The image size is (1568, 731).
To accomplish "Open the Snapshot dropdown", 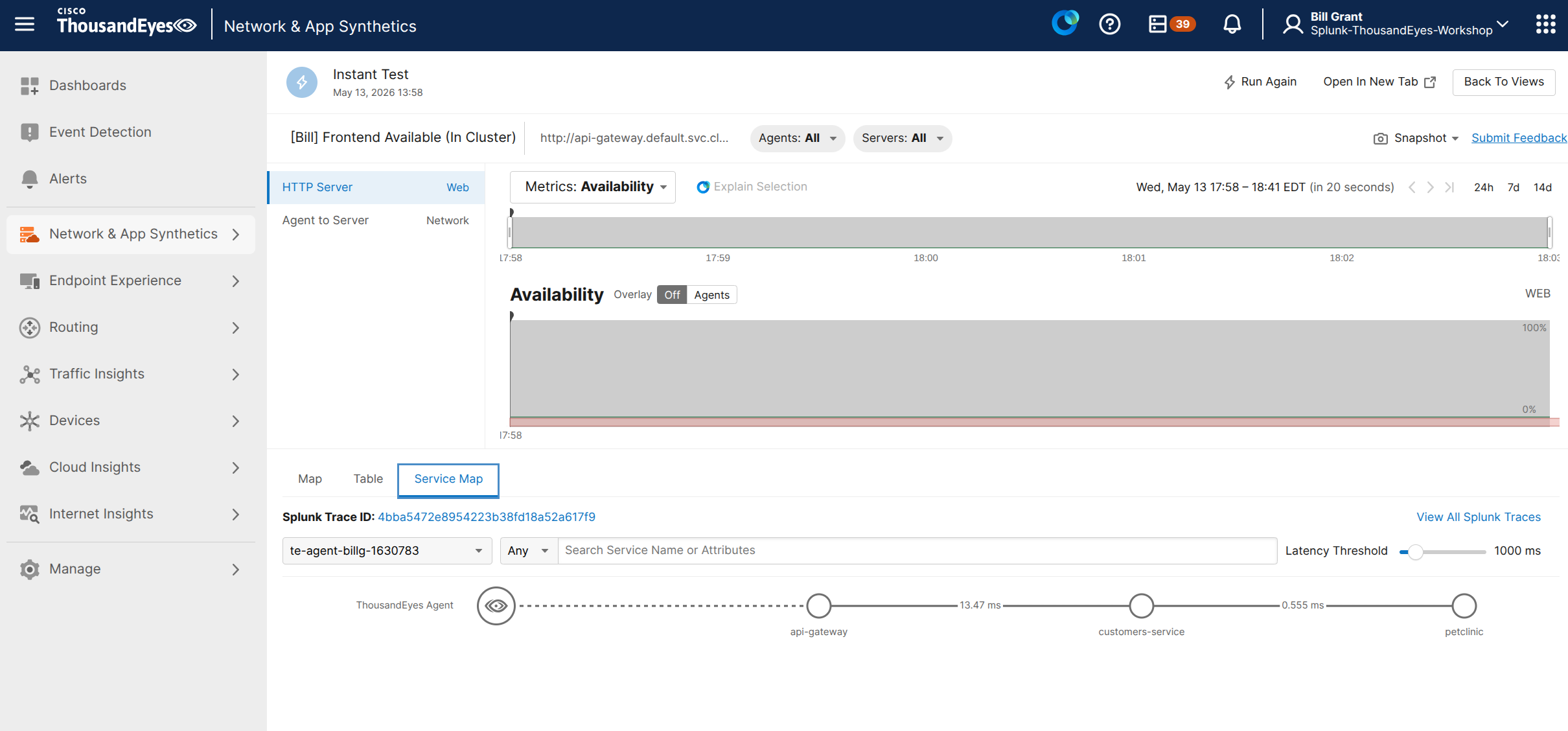I will coord(1416,138).
